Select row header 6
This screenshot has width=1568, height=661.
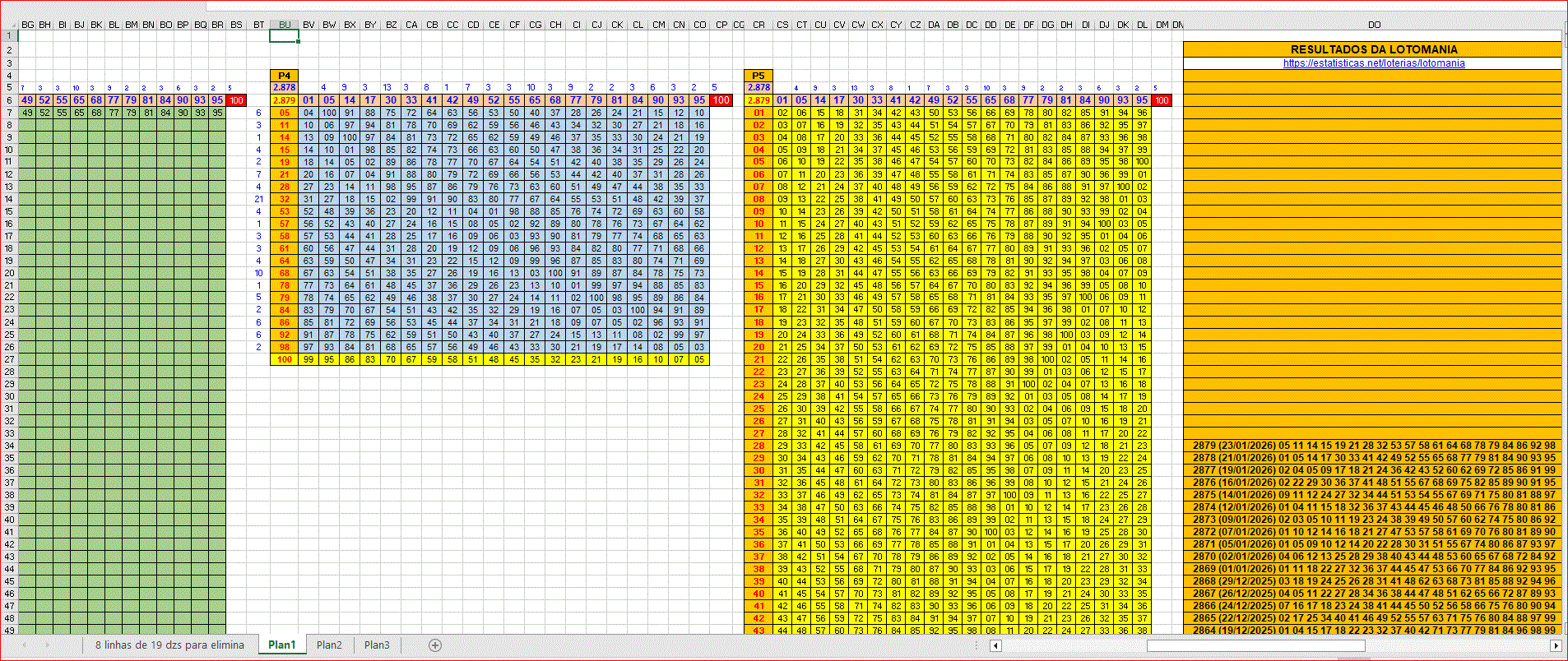[x=9, y=100]
